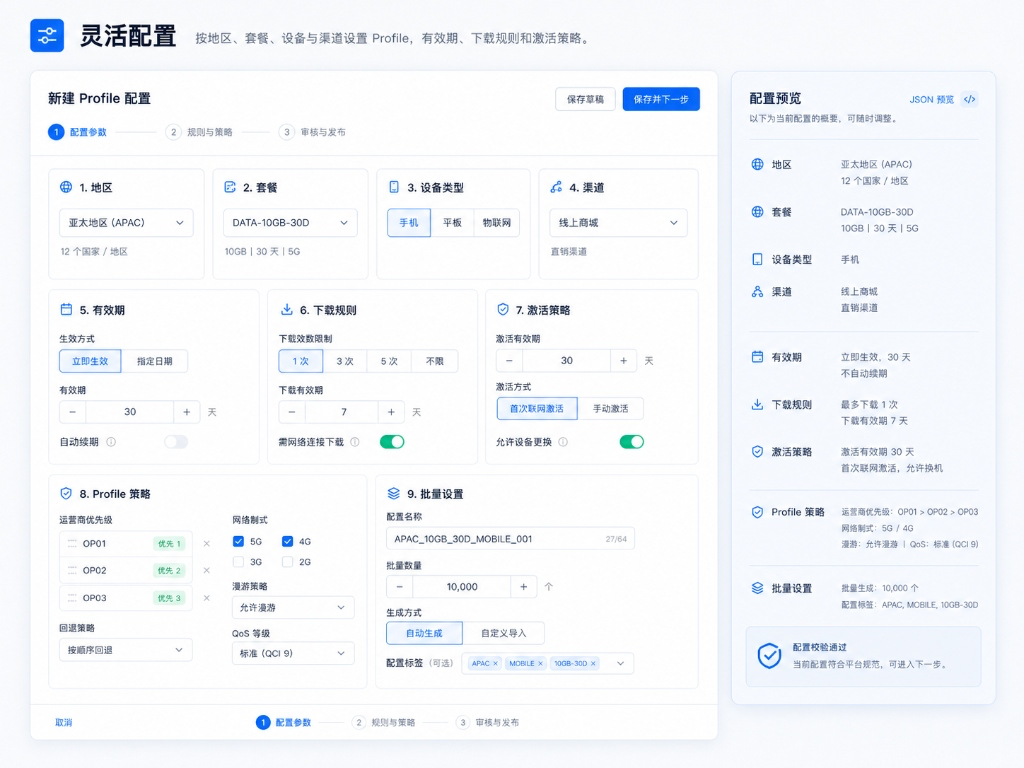
Task: Click the JSON preview code icon
Action: click(x=970, y=99)
